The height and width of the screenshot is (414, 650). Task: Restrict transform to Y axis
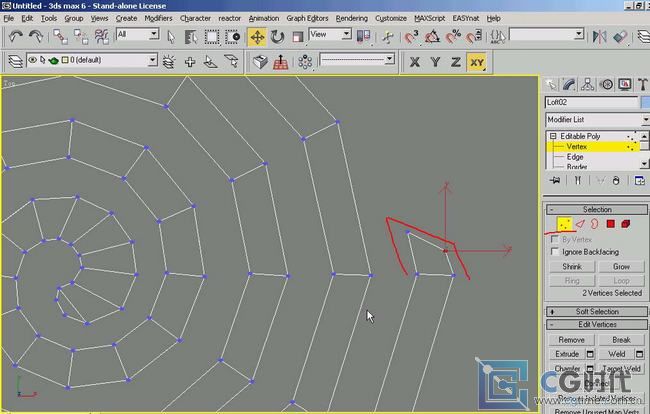pos(435,62)
